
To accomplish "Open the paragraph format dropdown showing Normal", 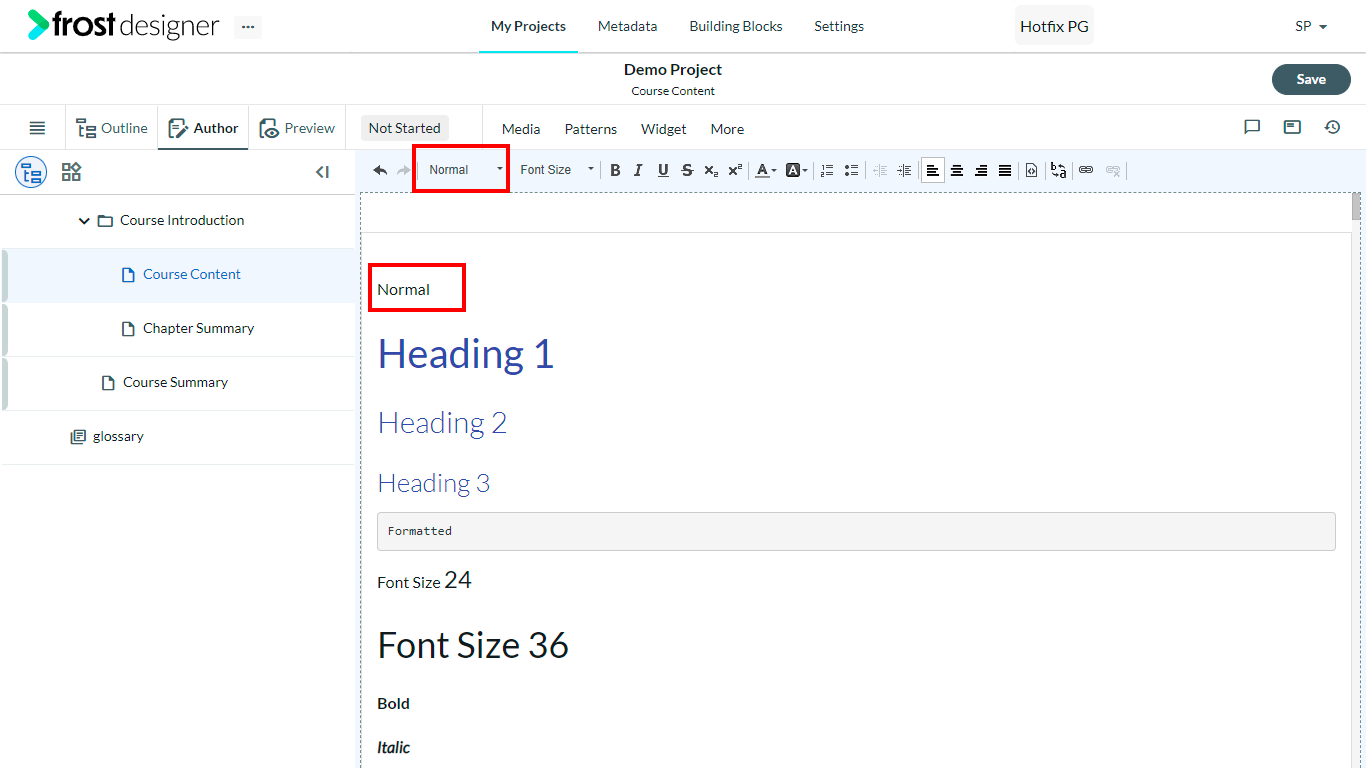I will [465, 170].
